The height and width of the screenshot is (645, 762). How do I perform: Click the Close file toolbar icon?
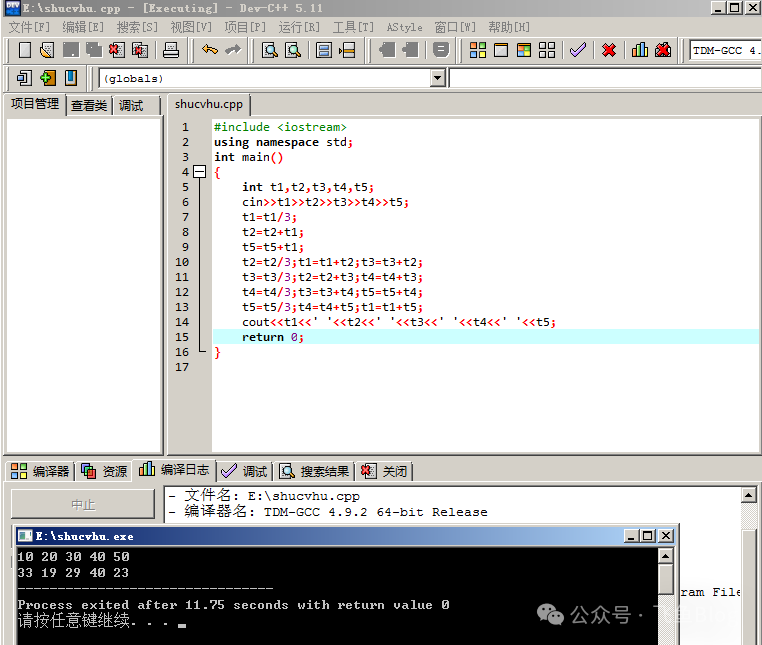pos(117,50)
